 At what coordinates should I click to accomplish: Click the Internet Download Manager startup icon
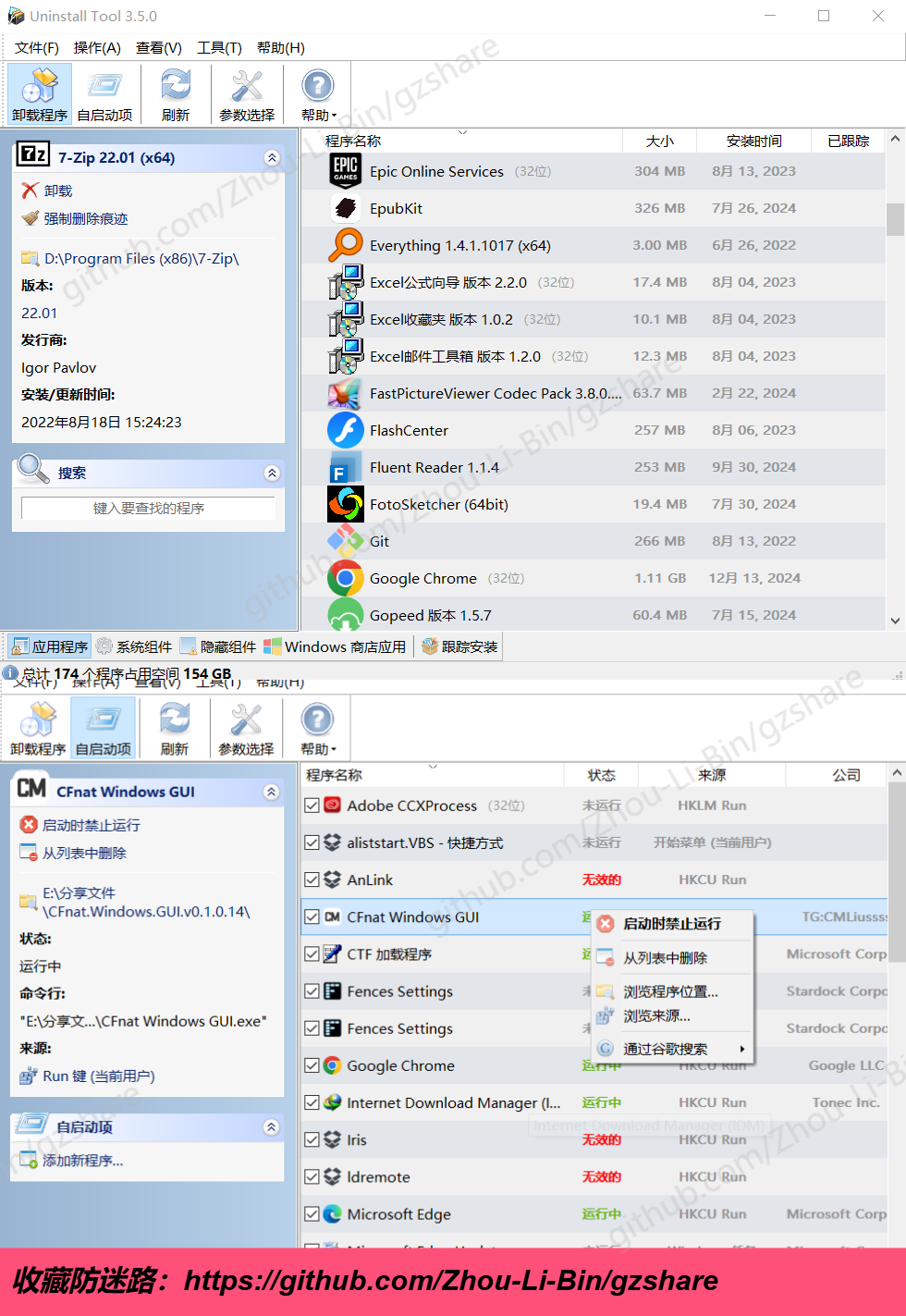(332, 1102)
